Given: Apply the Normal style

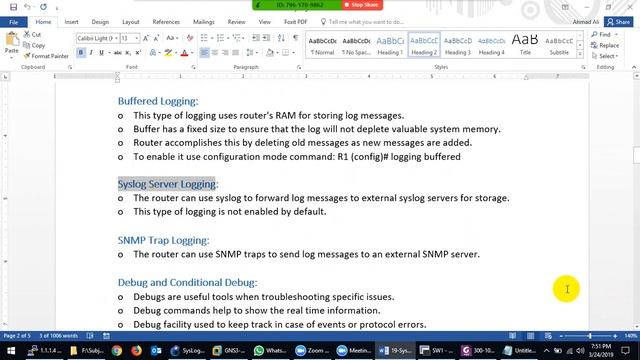Looking at the screenshot, I should [322, 45].
